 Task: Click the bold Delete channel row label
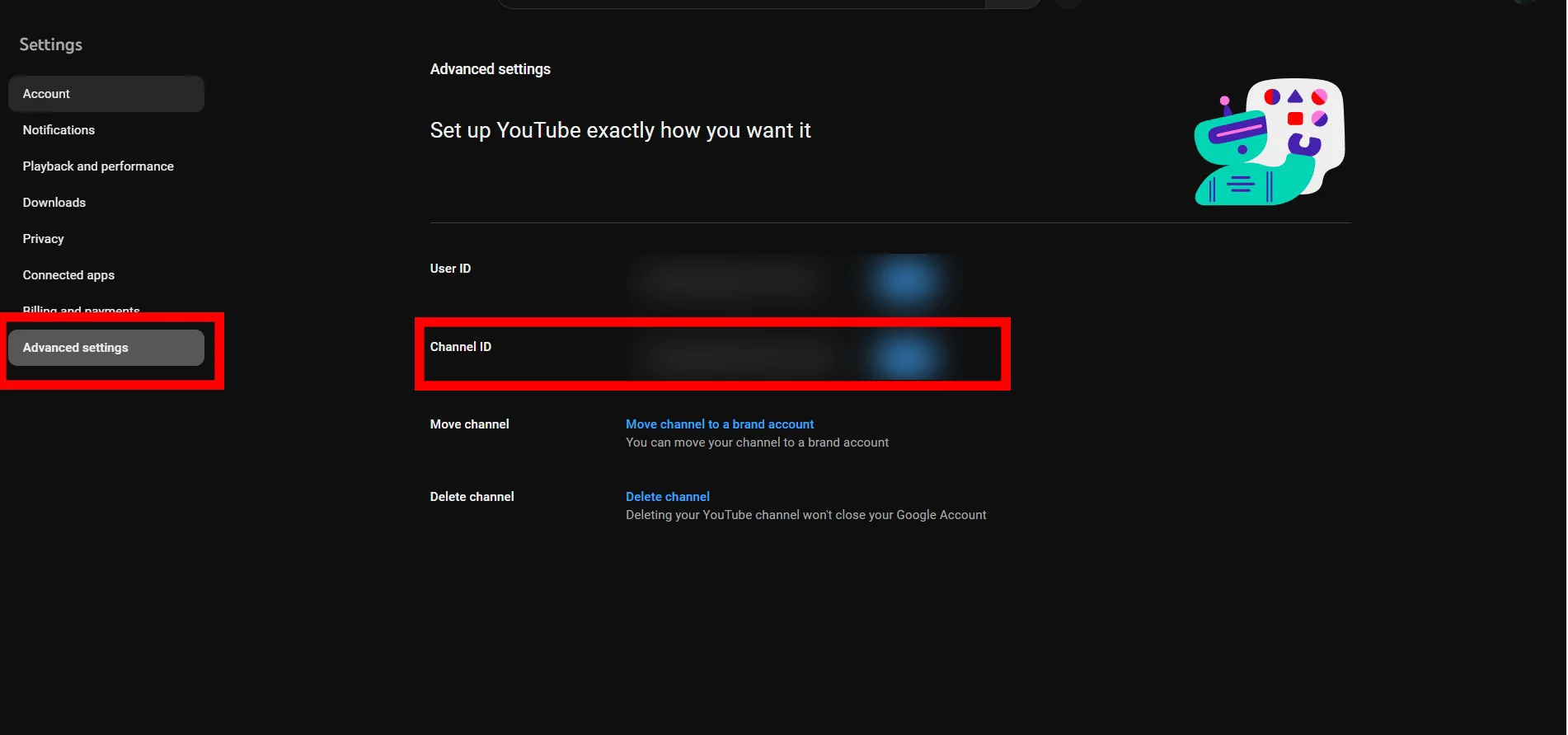[x=472, y=497]
